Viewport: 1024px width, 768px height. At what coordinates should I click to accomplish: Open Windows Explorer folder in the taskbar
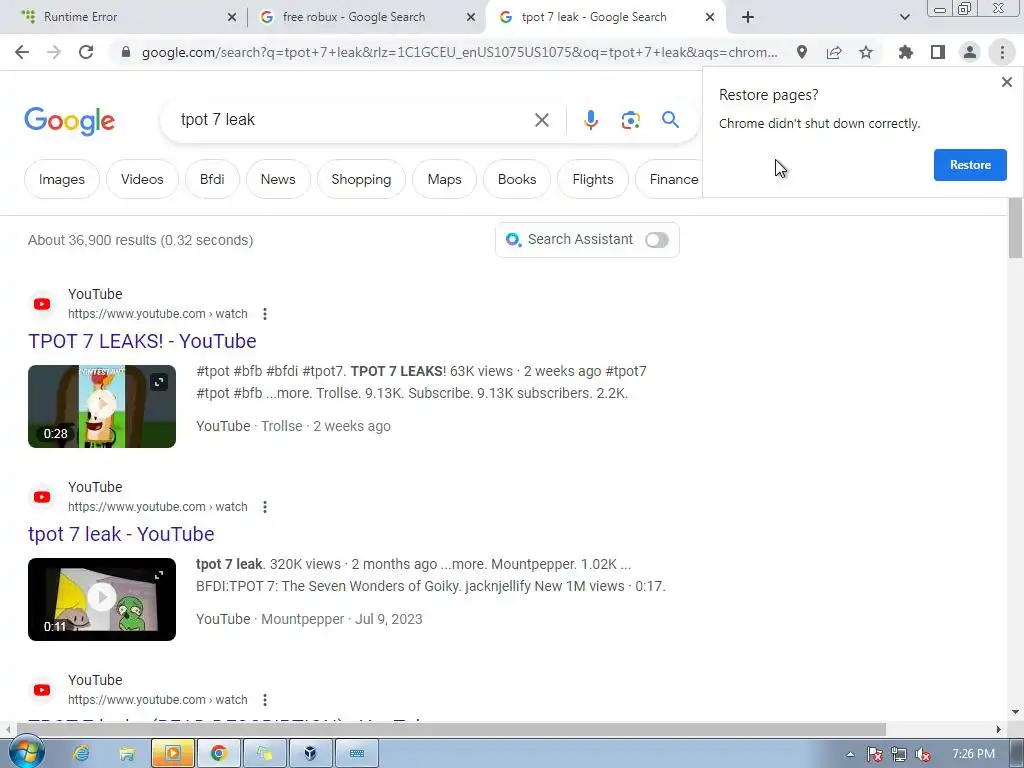point(127,754)
